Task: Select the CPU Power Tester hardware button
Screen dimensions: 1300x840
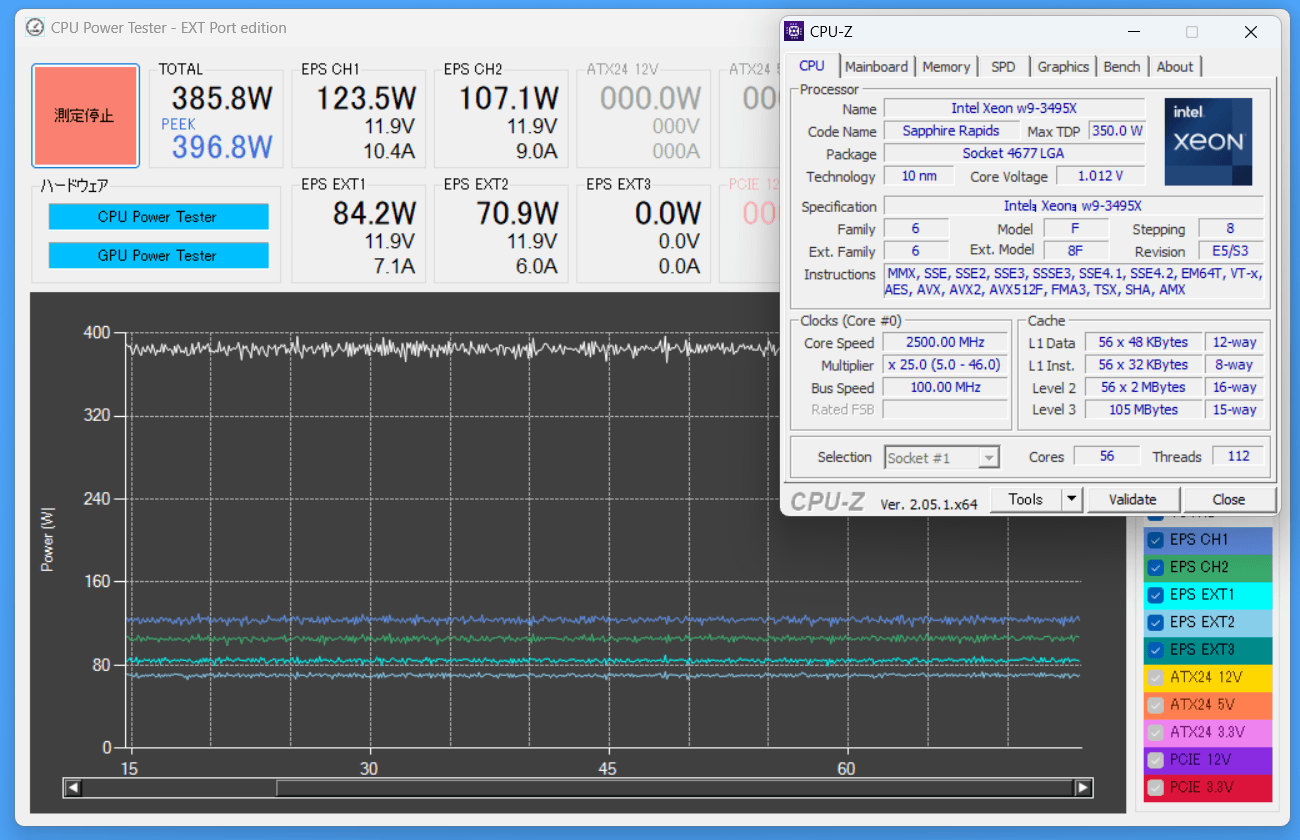Action: point(158,217)
